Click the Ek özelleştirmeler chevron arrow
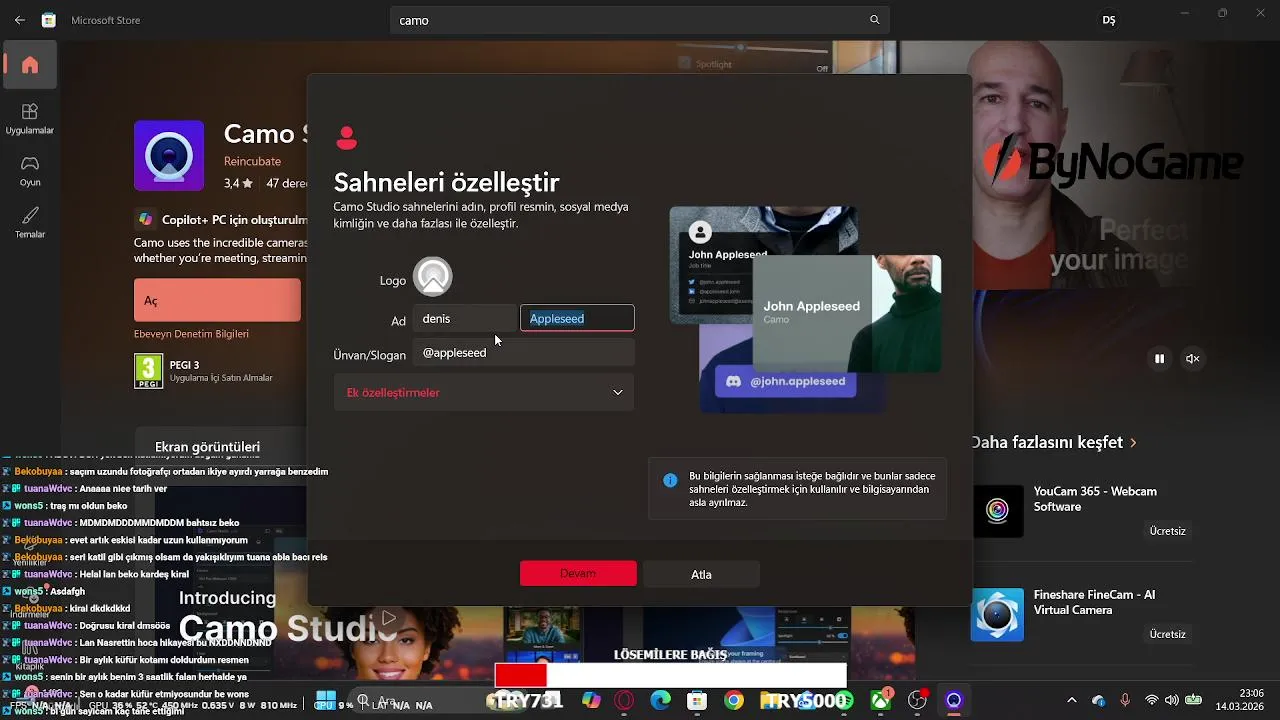 (x=618, y=393)
